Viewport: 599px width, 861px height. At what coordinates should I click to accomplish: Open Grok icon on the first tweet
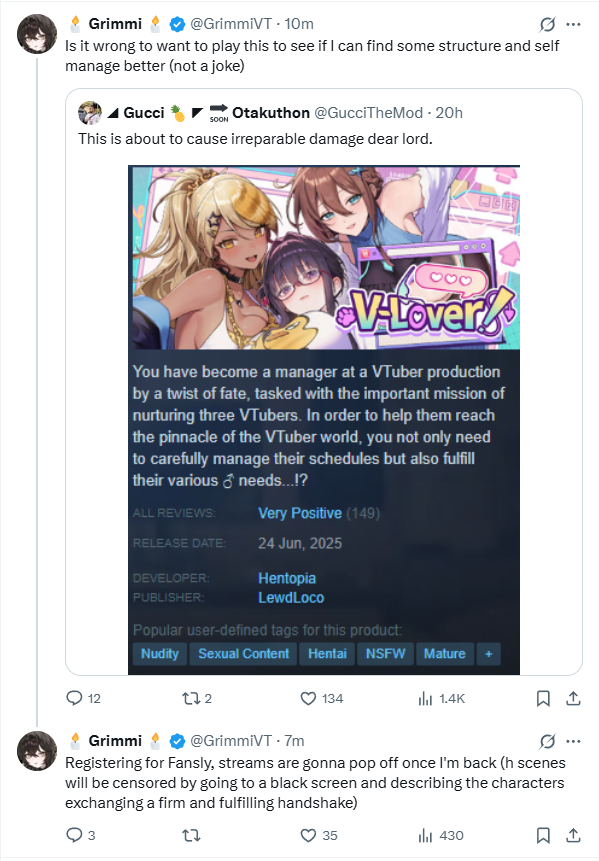(x=547, y=24)
